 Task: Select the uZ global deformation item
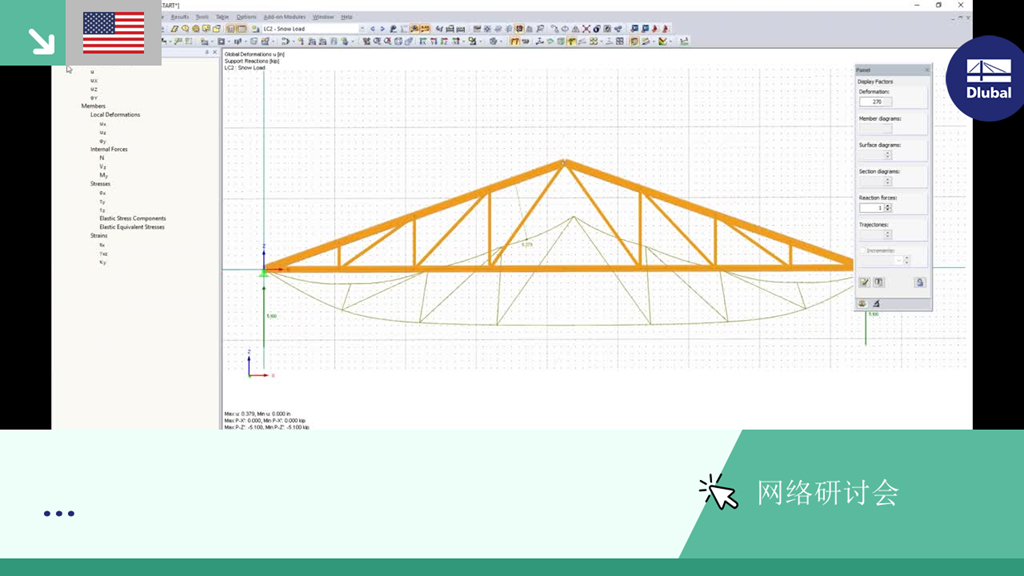click(94, 89)
